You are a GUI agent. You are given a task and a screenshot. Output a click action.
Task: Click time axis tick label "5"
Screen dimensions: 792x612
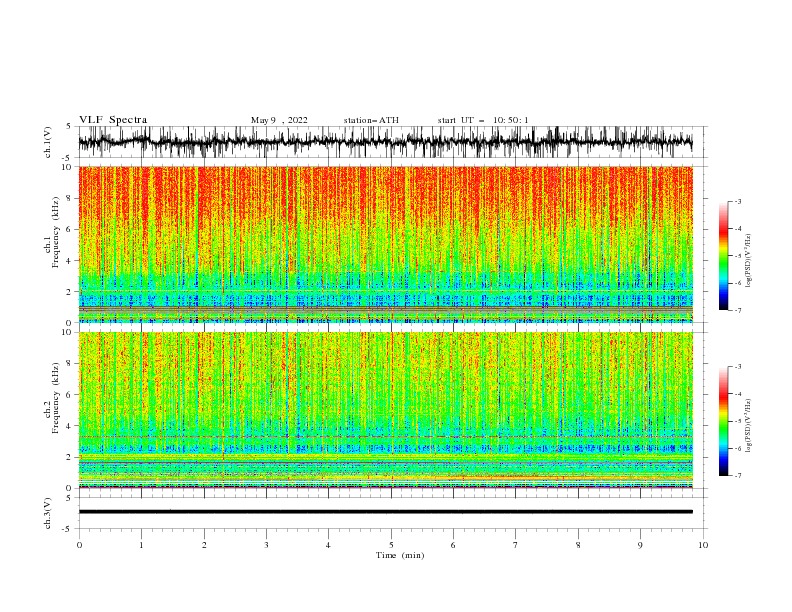(x=391, y=545)
